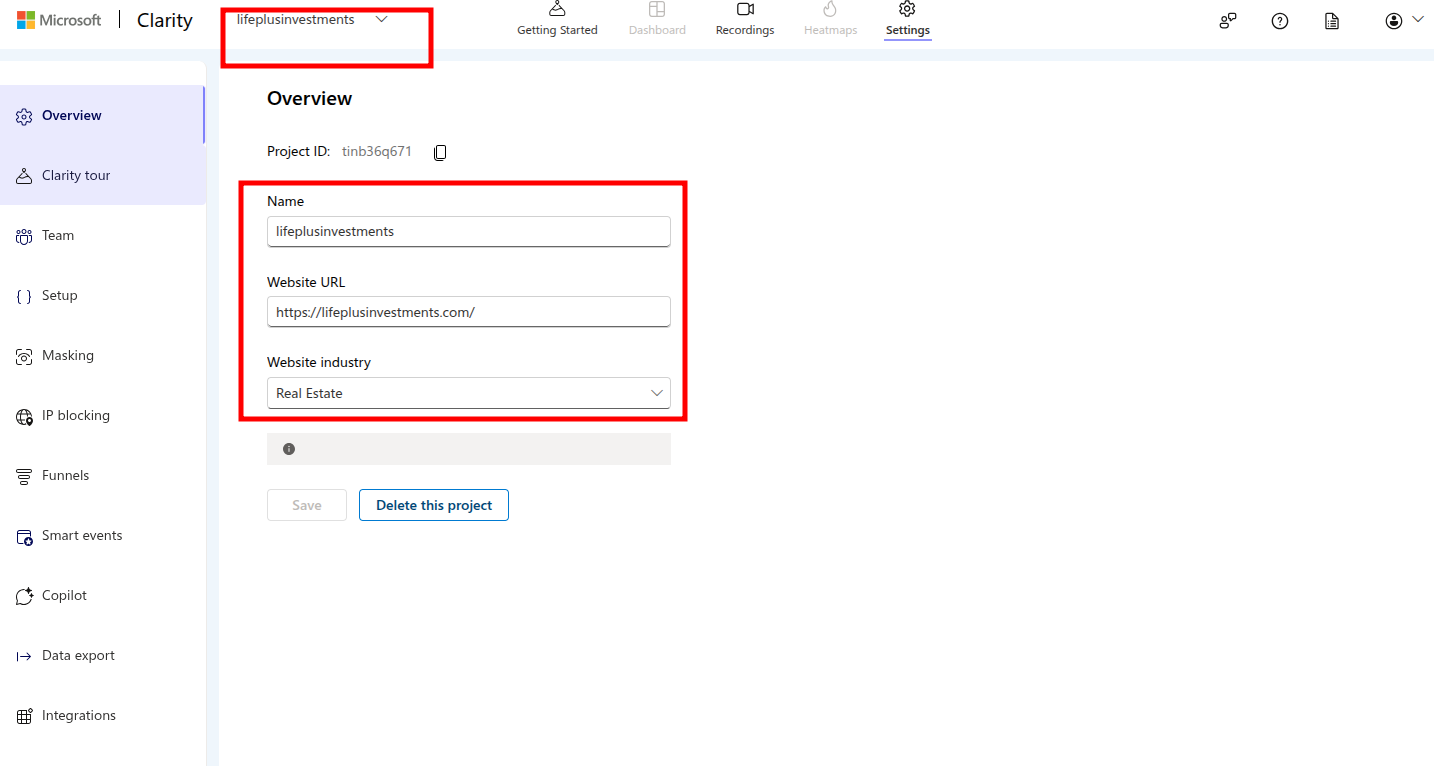
Task: Open the help question mark icon
Action: pos(1280,21)
